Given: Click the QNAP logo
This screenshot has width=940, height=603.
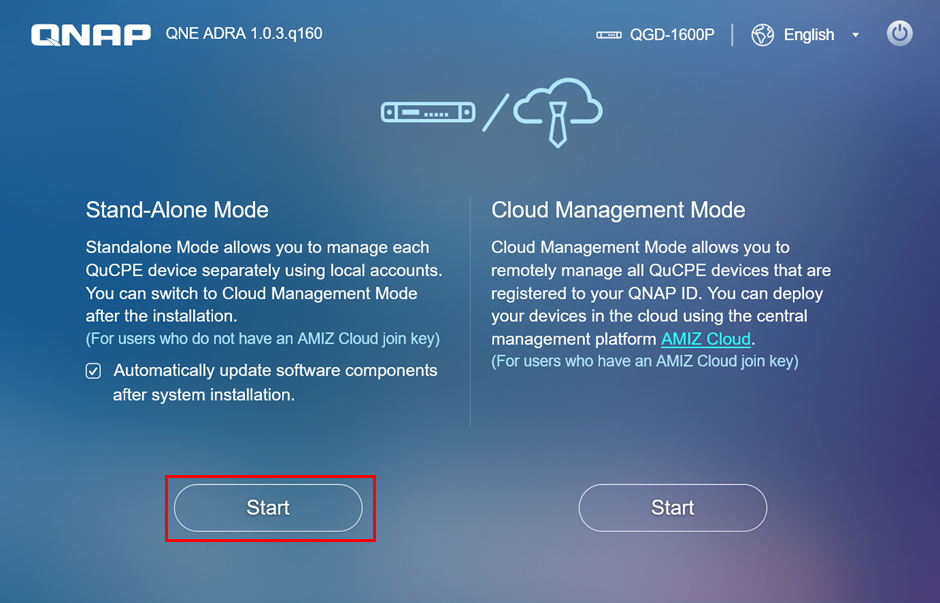Looking at the screenshot, I should coord(91,35).
